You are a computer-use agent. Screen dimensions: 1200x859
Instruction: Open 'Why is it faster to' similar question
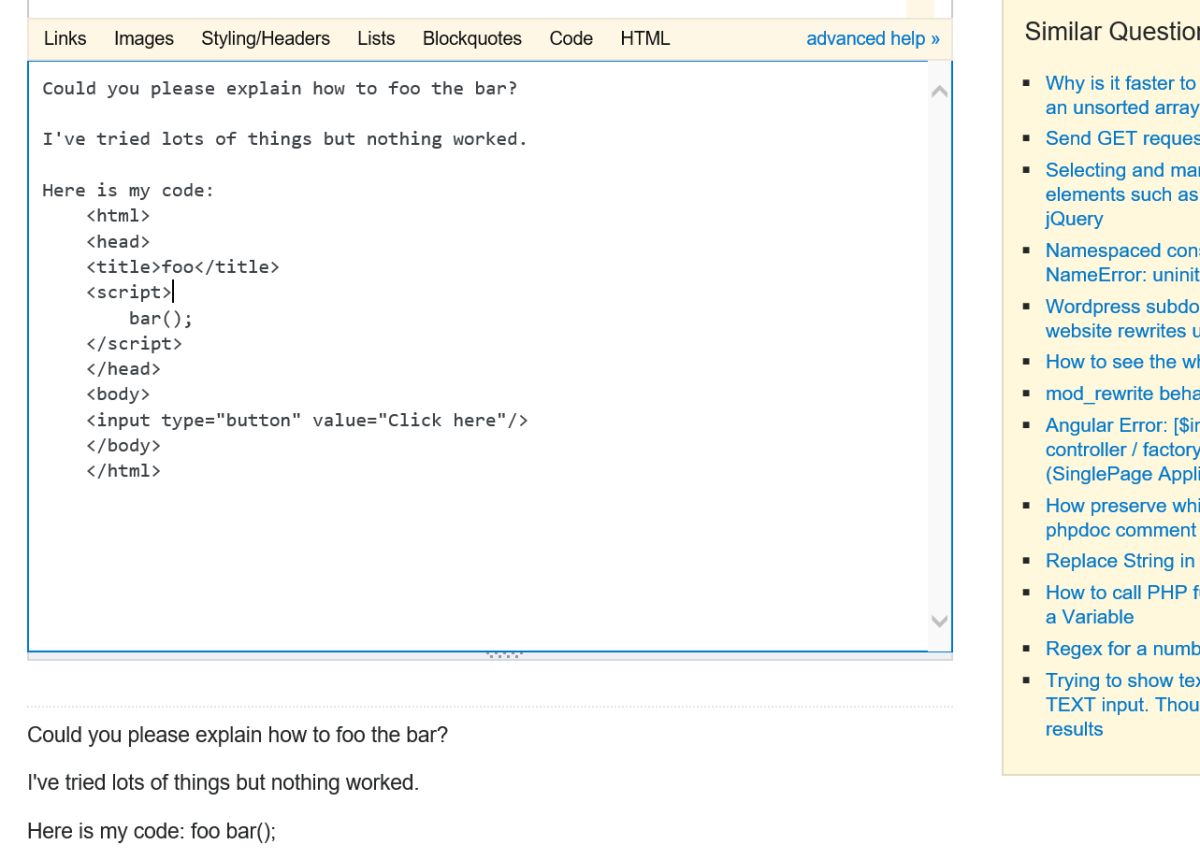1122,95
